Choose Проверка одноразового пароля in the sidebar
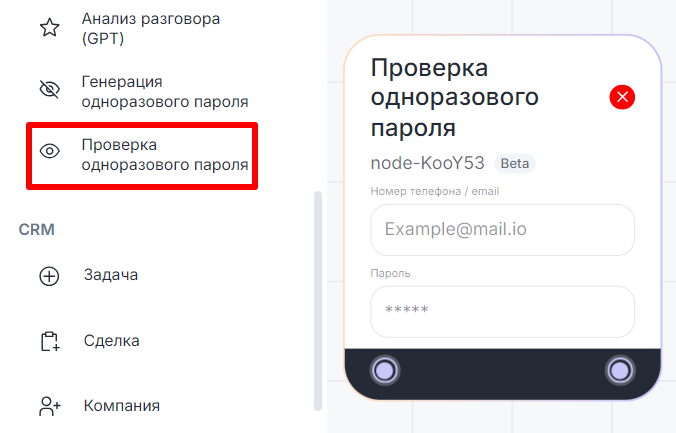 pyautogui.click(x=164, y=154)
